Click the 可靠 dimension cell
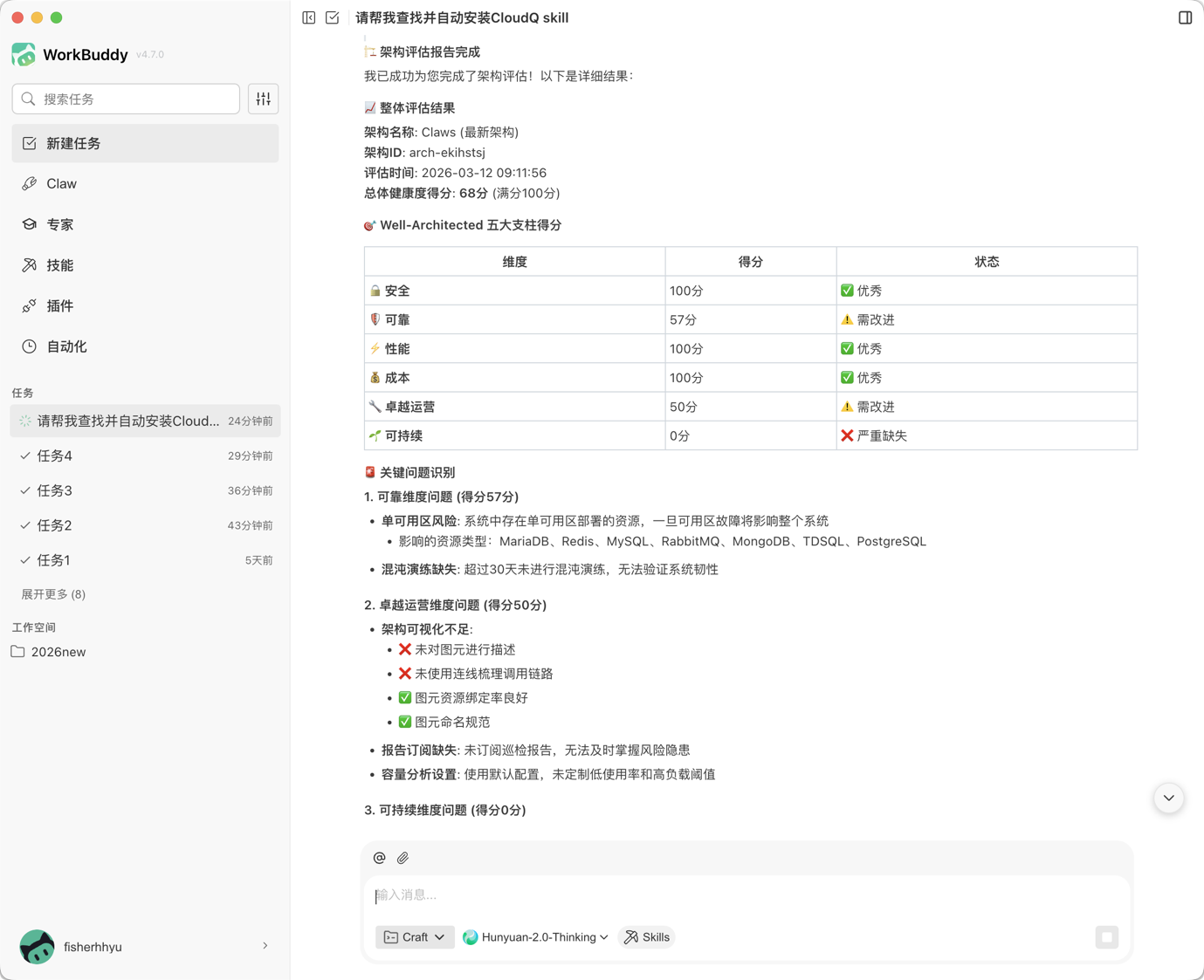The width and height of the screenshot is (1204, 980). coord(515,319)
